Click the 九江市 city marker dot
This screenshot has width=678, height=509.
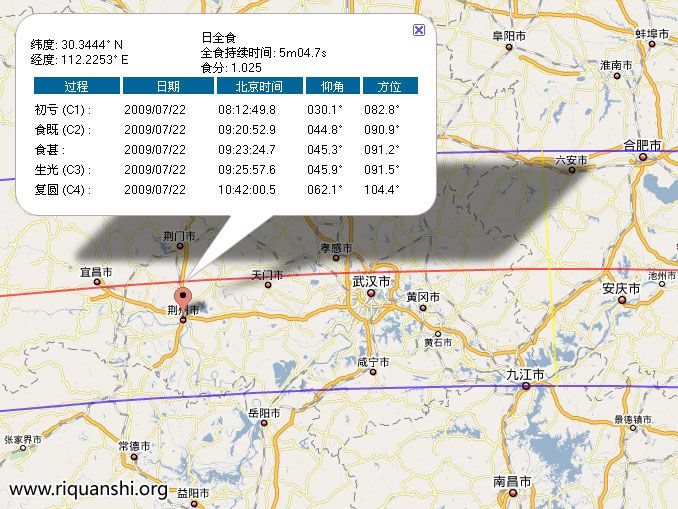[526, 386]
